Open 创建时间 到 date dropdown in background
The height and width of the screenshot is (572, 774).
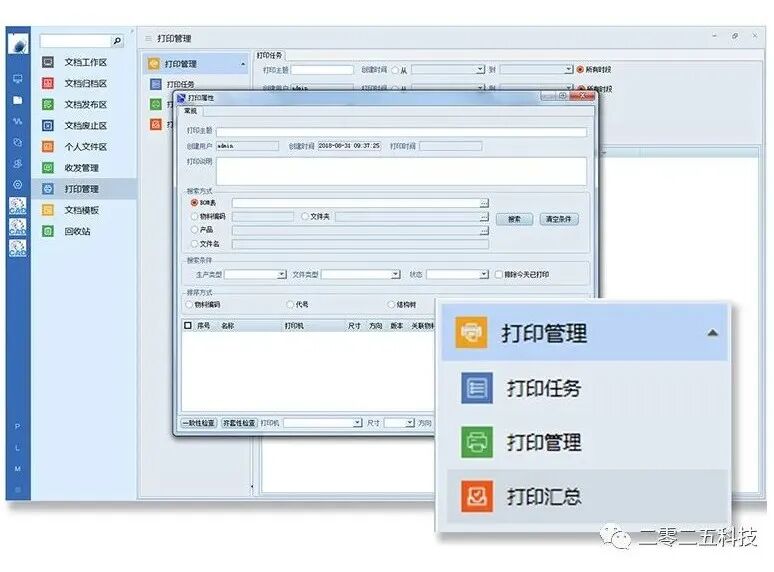(x=569, y=70)
